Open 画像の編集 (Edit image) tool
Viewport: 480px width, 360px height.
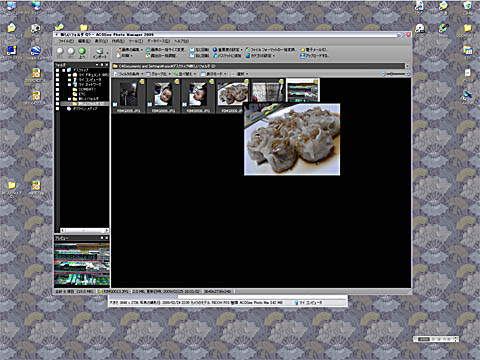tap(129, 50)
